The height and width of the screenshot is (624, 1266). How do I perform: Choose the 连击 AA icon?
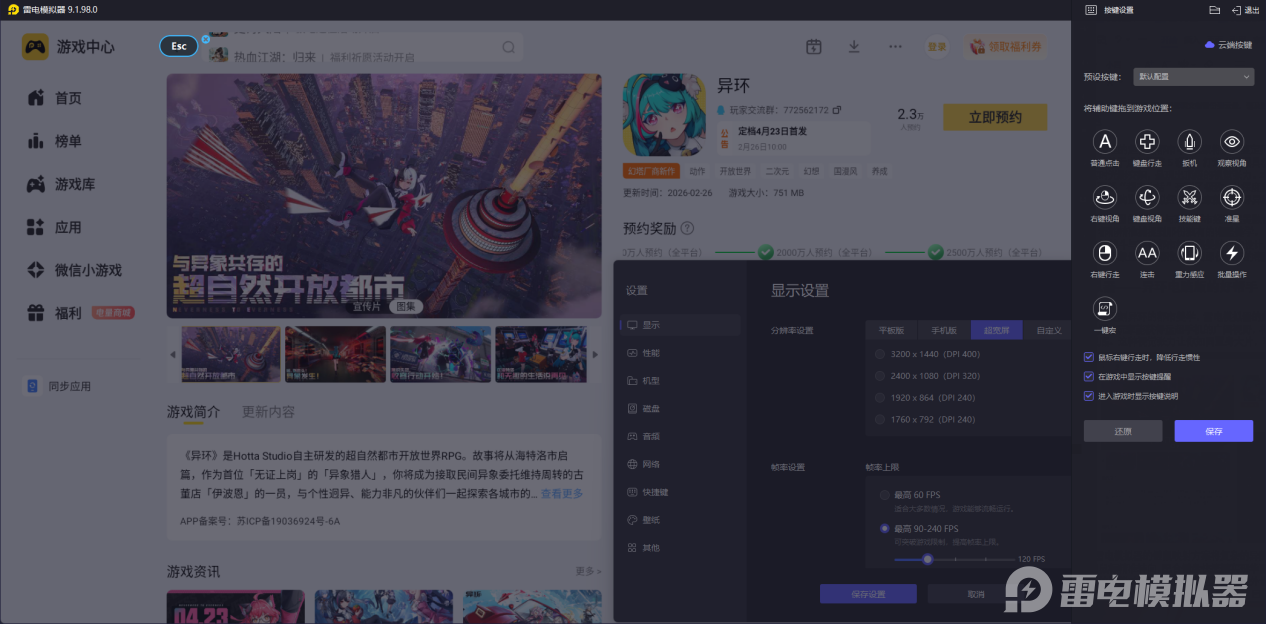point(1147,253)
